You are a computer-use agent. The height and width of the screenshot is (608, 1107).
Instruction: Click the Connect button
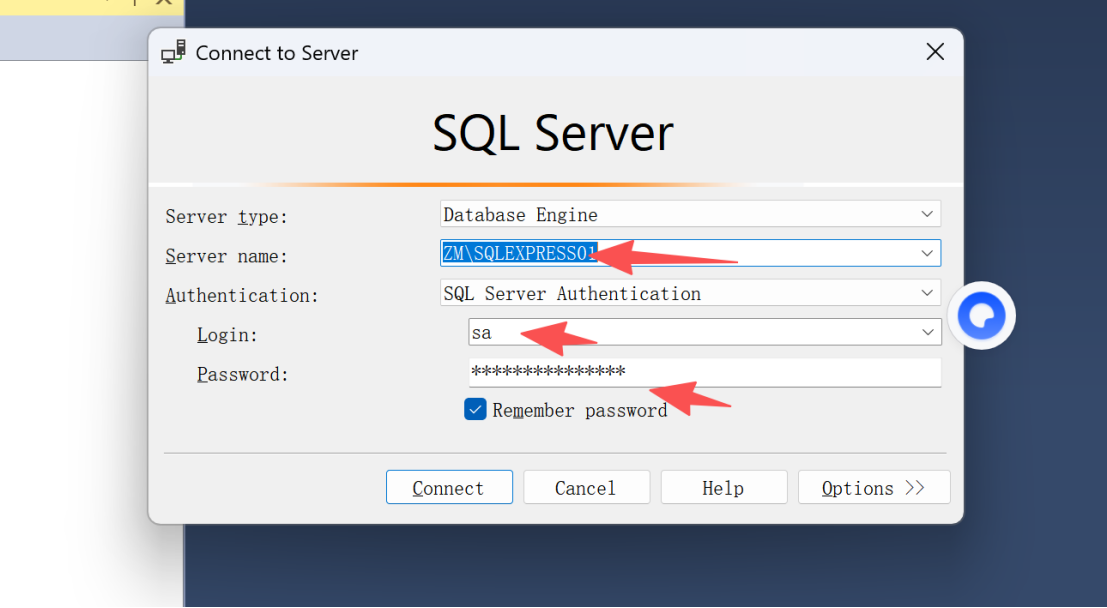[449, 487]
